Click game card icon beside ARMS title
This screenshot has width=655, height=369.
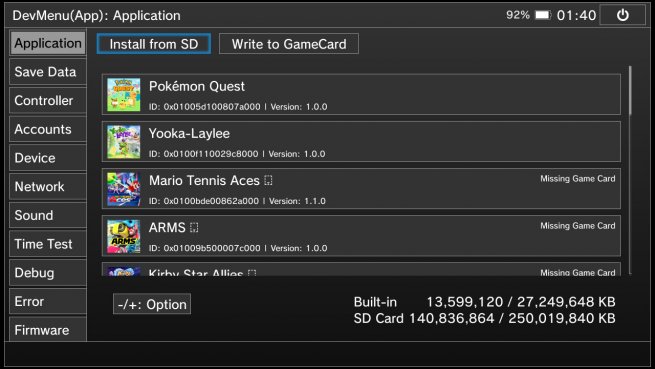194,228
